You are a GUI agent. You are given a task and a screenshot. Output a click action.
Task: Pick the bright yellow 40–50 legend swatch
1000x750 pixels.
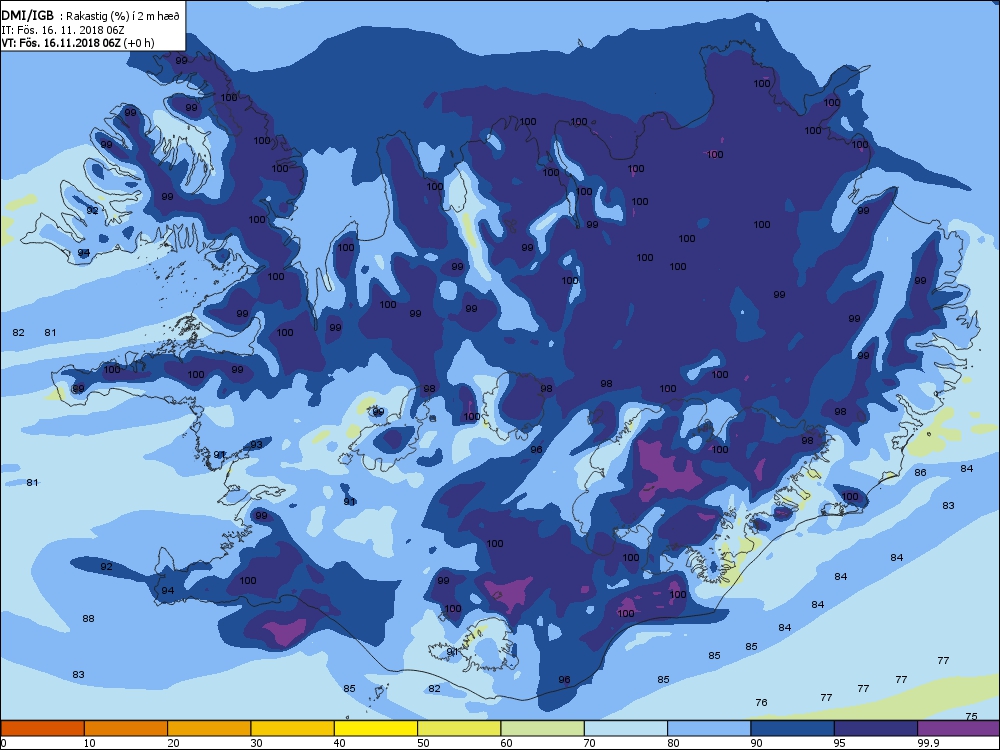point(376,728)
